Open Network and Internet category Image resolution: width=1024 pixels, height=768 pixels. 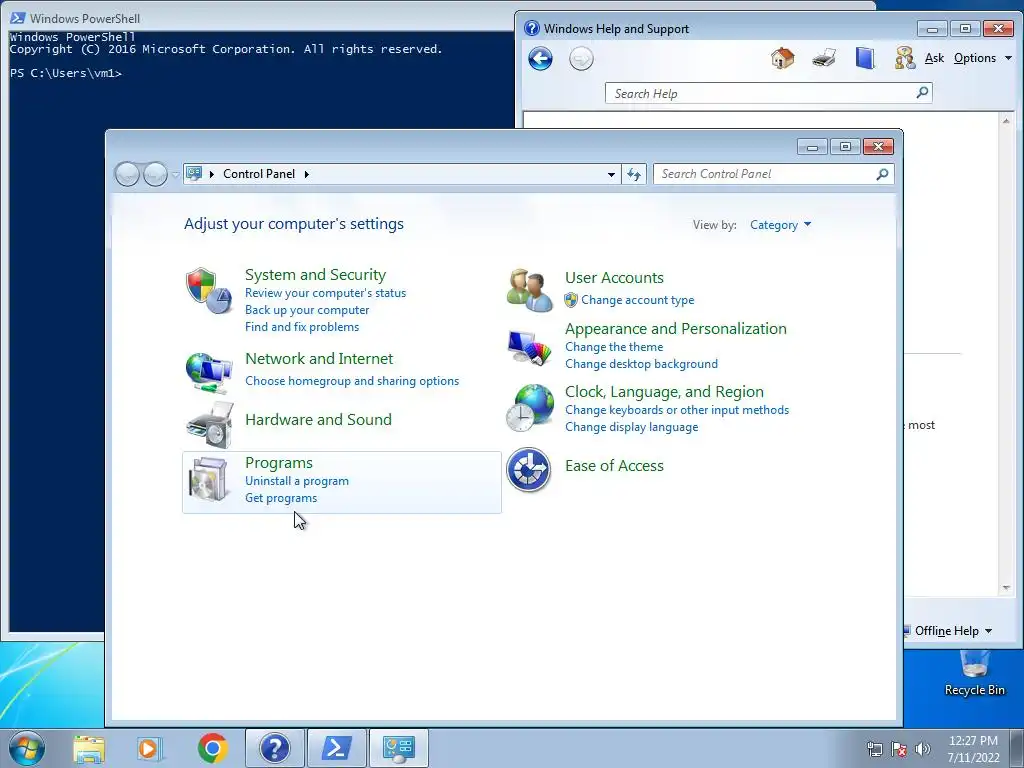point(319,359)
